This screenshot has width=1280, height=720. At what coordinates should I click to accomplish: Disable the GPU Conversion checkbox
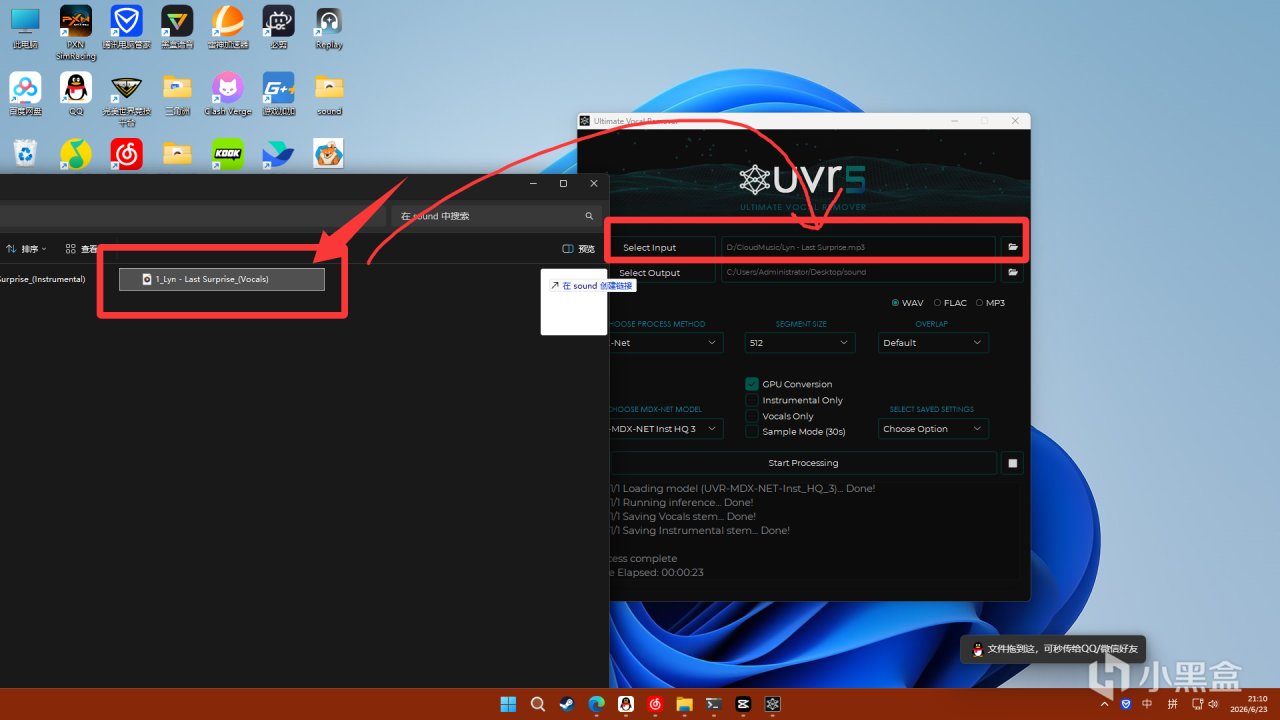[752, 384]
